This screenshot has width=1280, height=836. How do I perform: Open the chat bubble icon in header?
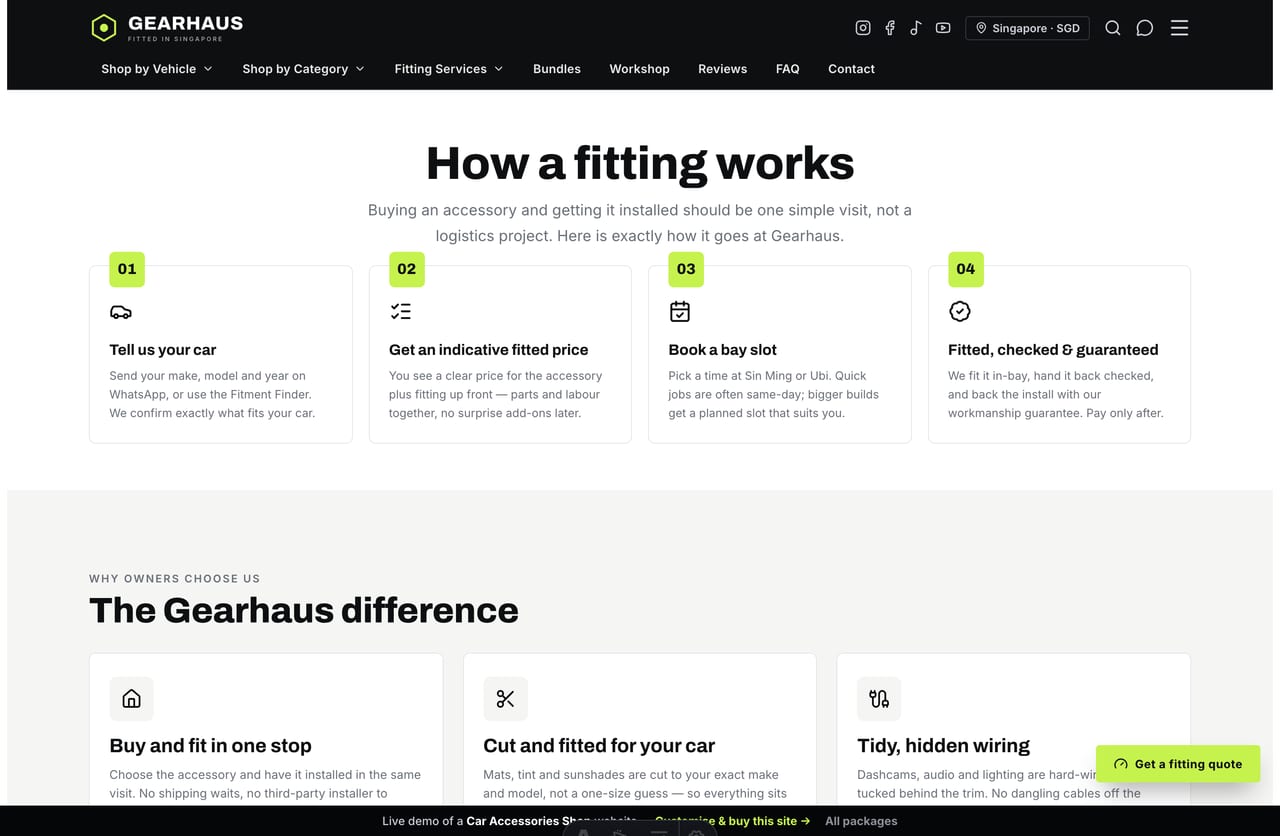click(x=1145, y=28)
